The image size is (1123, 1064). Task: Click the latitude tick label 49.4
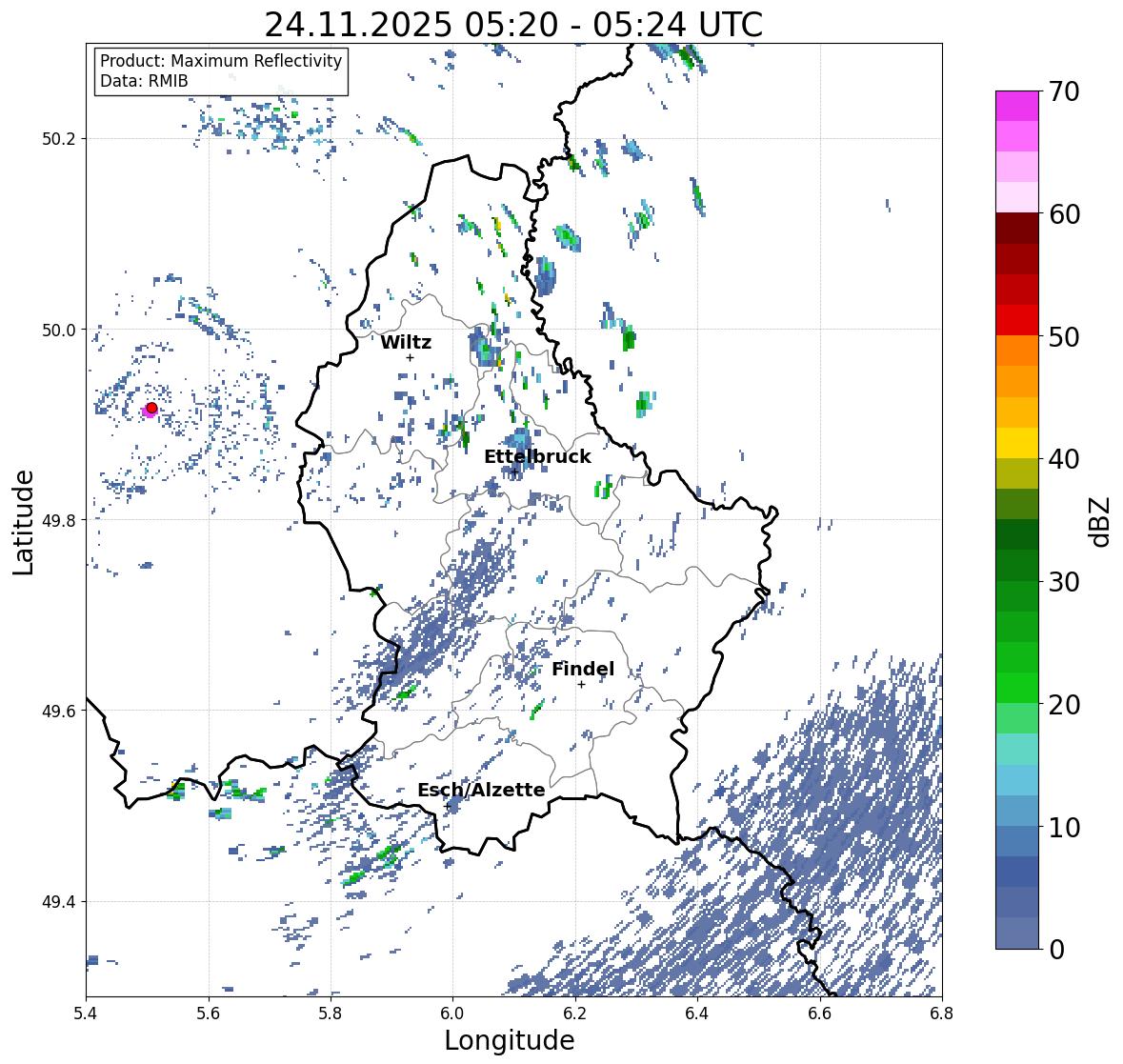(59, 901)
